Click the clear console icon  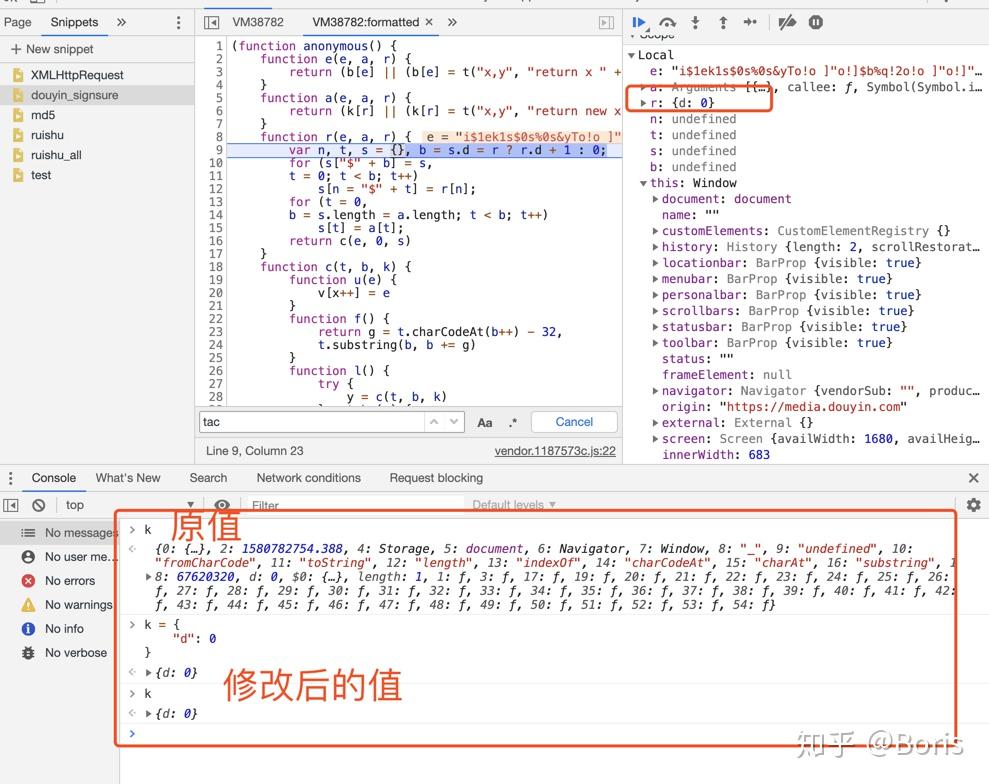click(40, 505)
